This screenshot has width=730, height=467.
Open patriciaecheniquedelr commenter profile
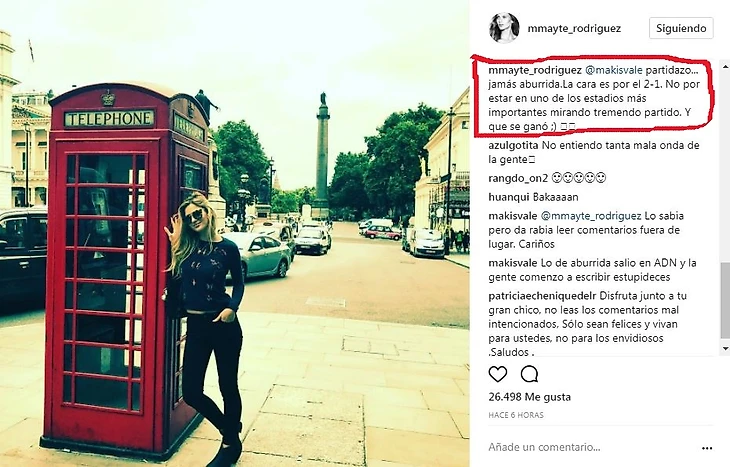542,296
